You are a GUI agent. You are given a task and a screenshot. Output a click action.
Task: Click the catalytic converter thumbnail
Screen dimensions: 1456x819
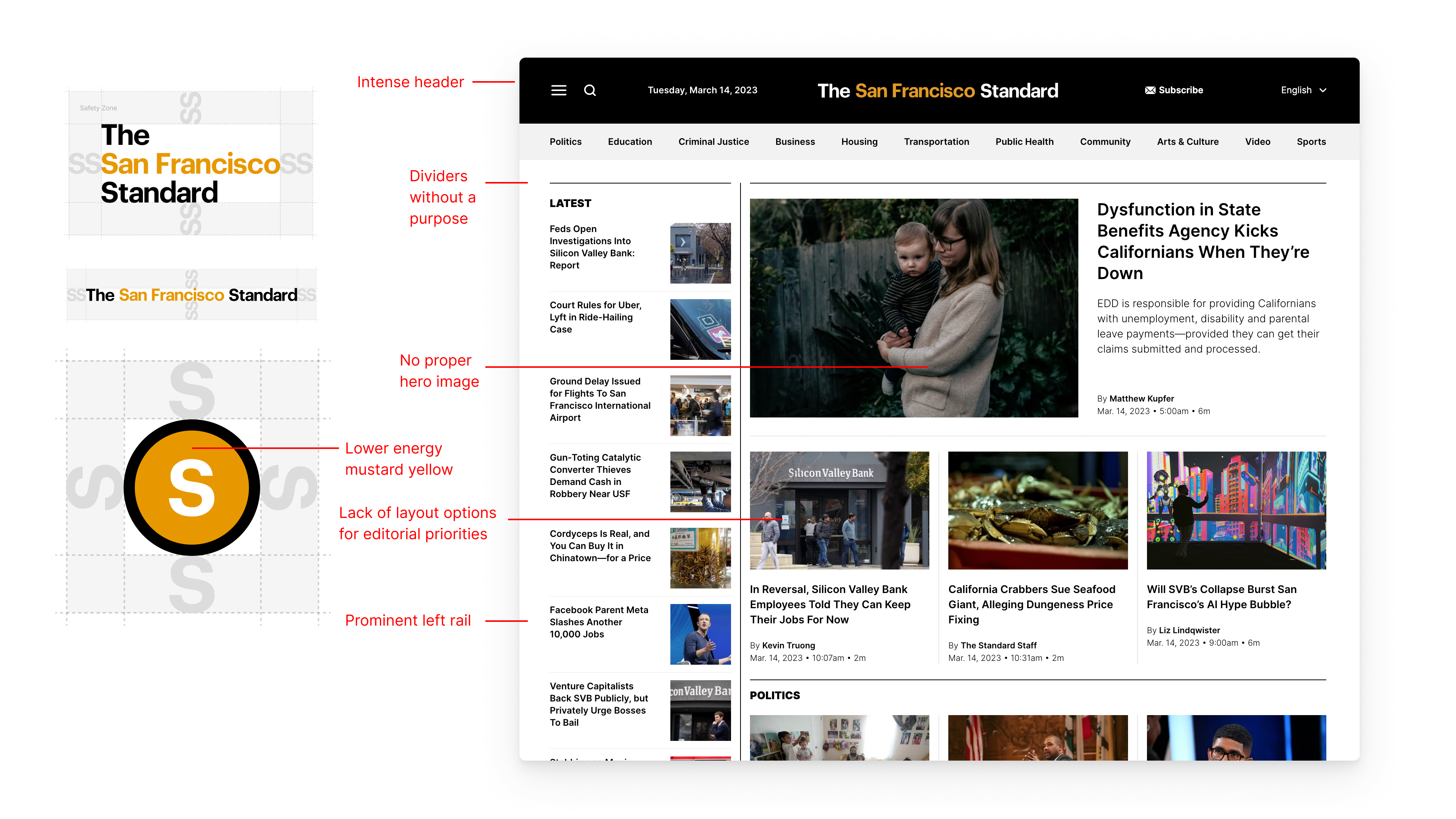click(700, 482)
